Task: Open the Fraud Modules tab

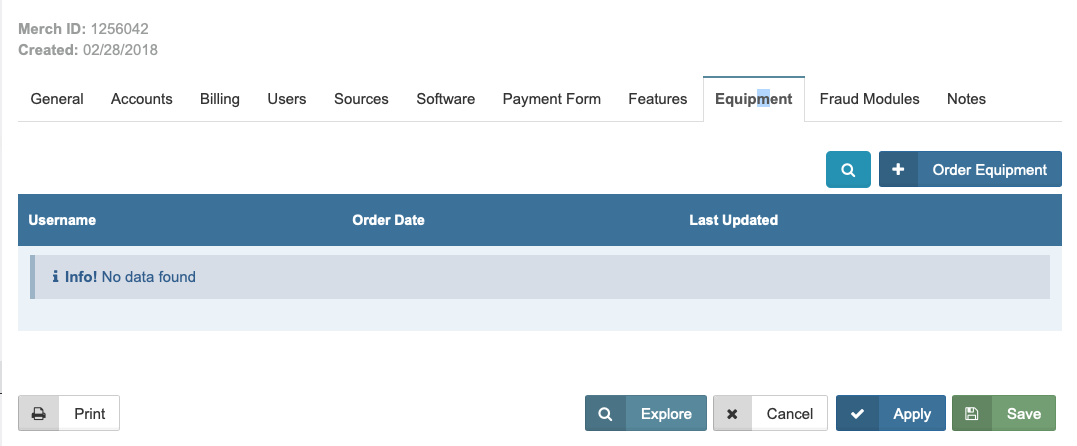Action: [x=869, y=99]
